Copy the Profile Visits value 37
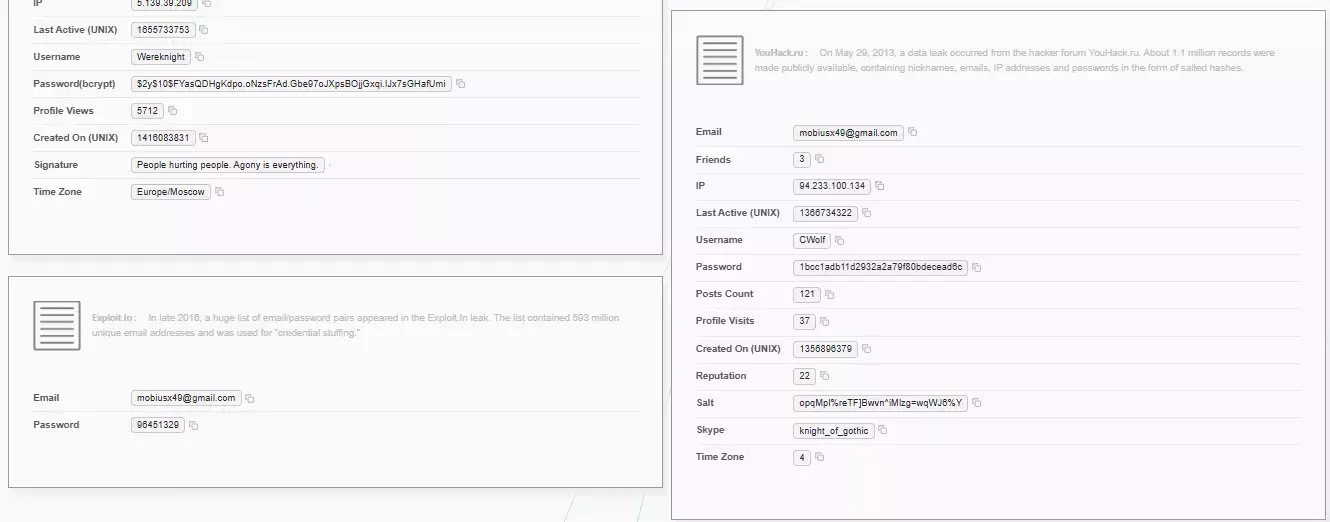The image size is (1330, 522). [x=825, y=321]
